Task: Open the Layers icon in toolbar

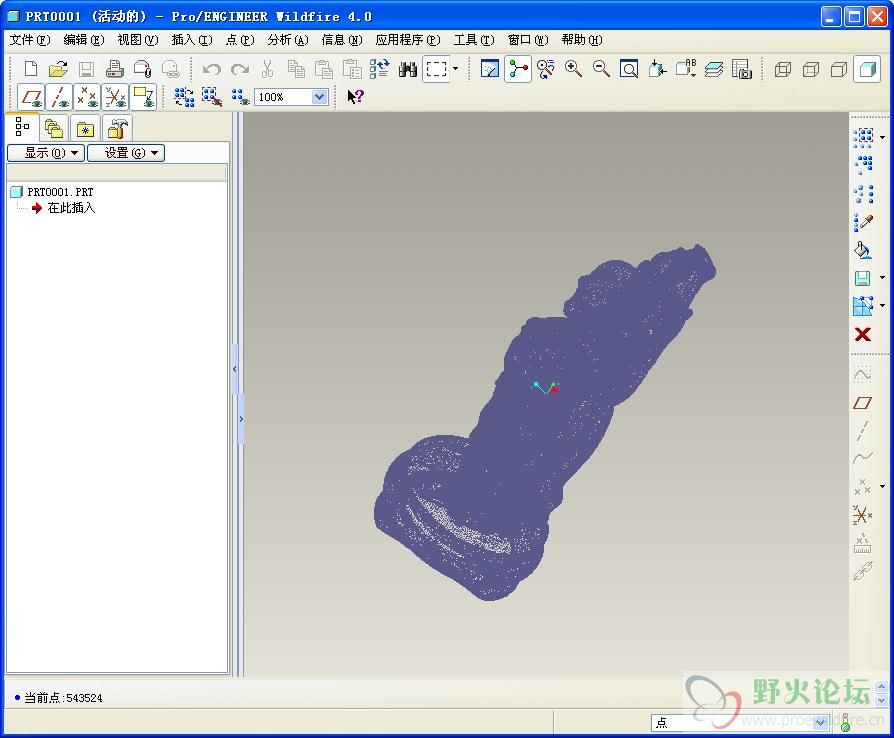Action: [x=713, y=69]
